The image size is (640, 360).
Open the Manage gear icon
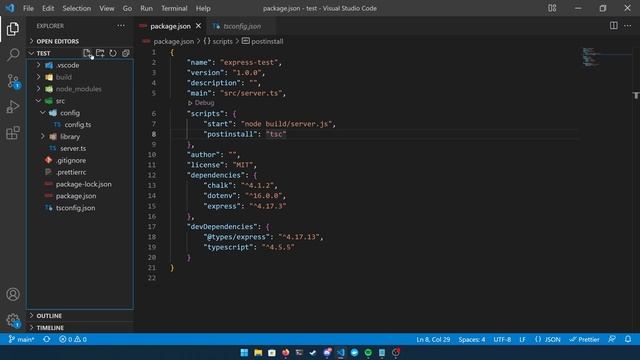click(13, 320)
